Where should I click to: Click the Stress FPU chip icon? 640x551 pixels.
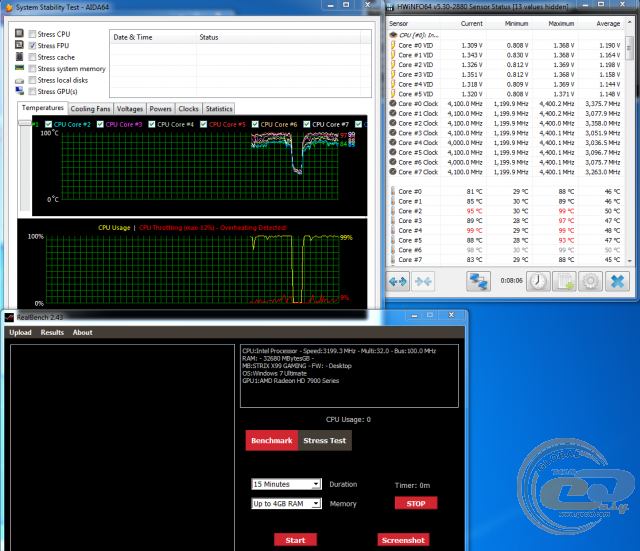(x=19, y=44)
